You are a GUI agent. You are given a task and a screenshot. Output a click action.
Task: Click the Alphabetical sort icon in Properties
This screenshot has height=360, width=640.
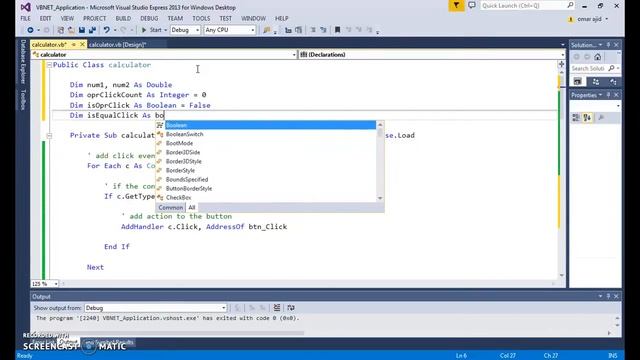click(x=587, y=118)
